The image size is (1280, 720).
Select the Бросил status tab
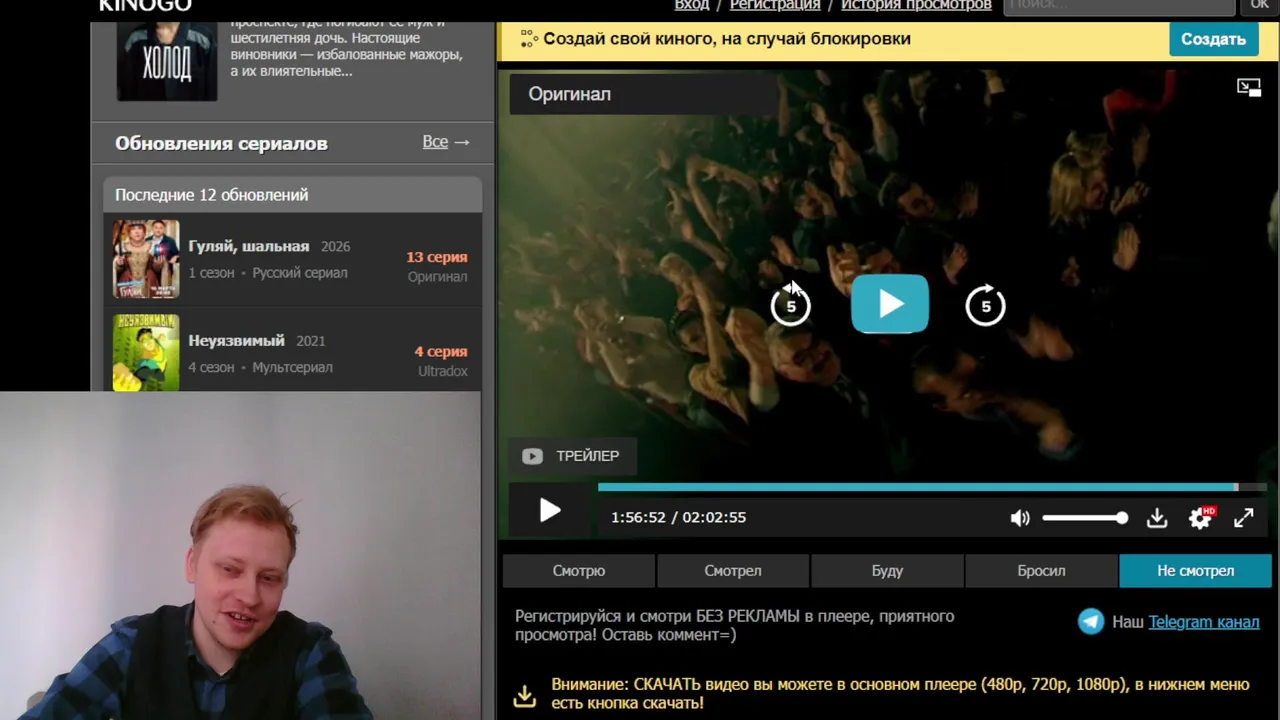tap(1041, 571)
